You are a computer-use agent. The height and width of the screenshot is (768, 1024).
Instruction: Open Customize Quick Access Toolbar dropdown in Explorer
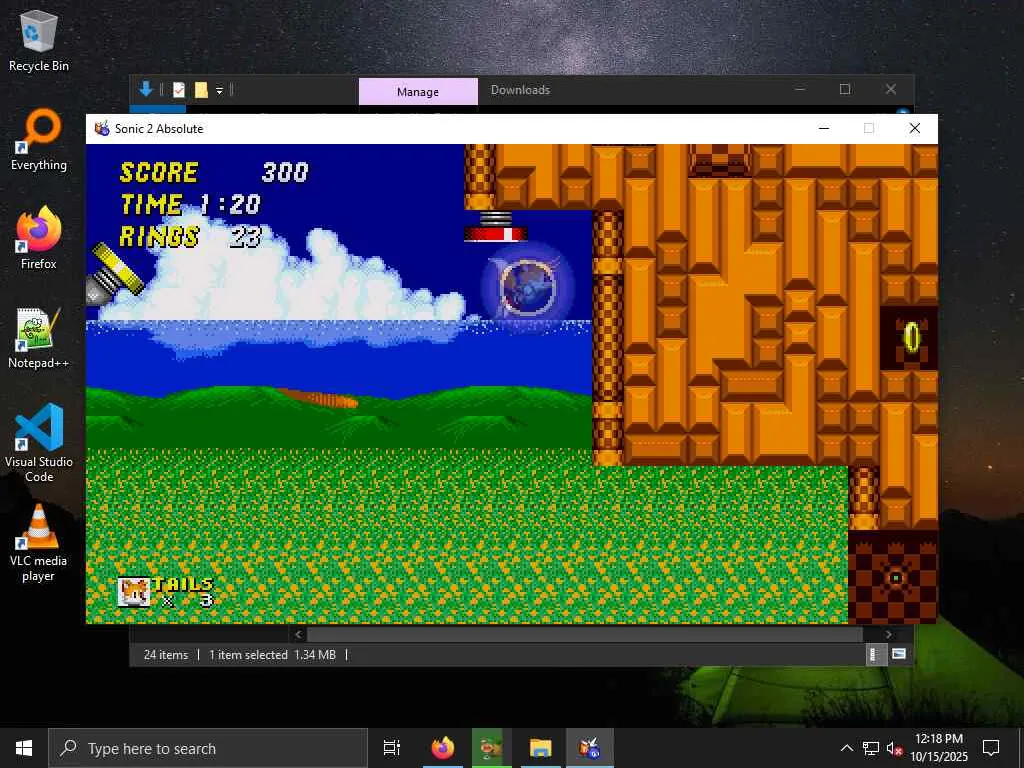219,91
